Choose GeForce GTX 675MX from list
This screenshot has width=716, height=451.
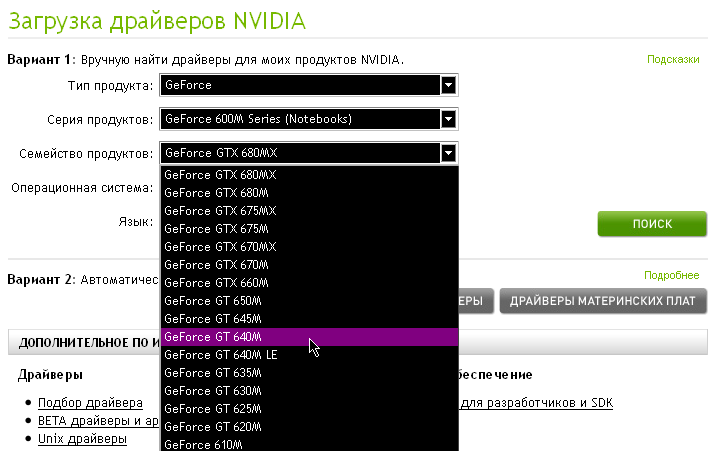[309, 211]
